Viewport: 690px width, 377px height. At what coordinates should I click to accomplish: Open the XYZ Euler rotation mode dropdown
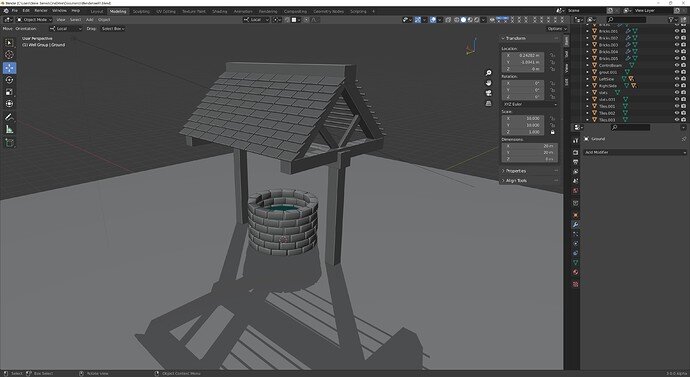pyautogui.click(x=530, y=104)
